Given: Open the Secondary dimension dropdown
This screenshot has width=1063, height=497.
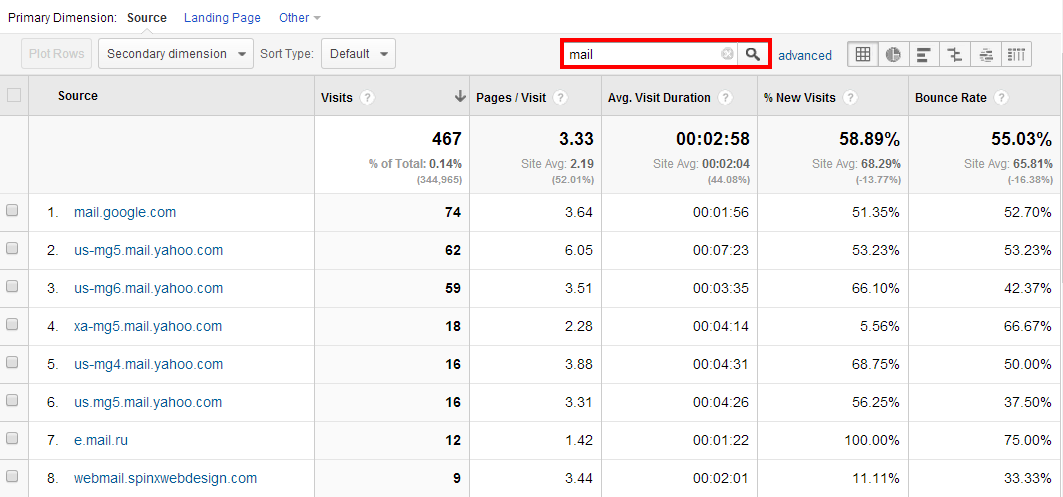Looking at the screenshot, I should [175, 54].
